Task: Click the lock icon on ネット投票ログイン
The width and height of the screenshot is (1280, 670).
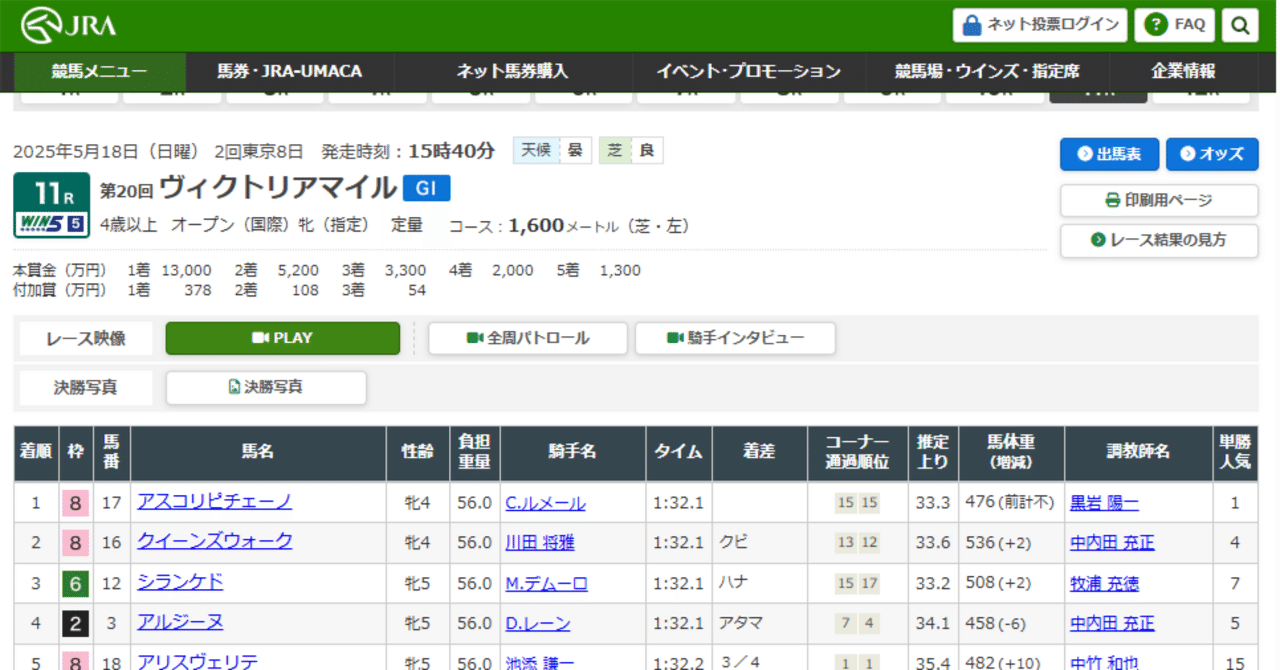Action: 971,25
